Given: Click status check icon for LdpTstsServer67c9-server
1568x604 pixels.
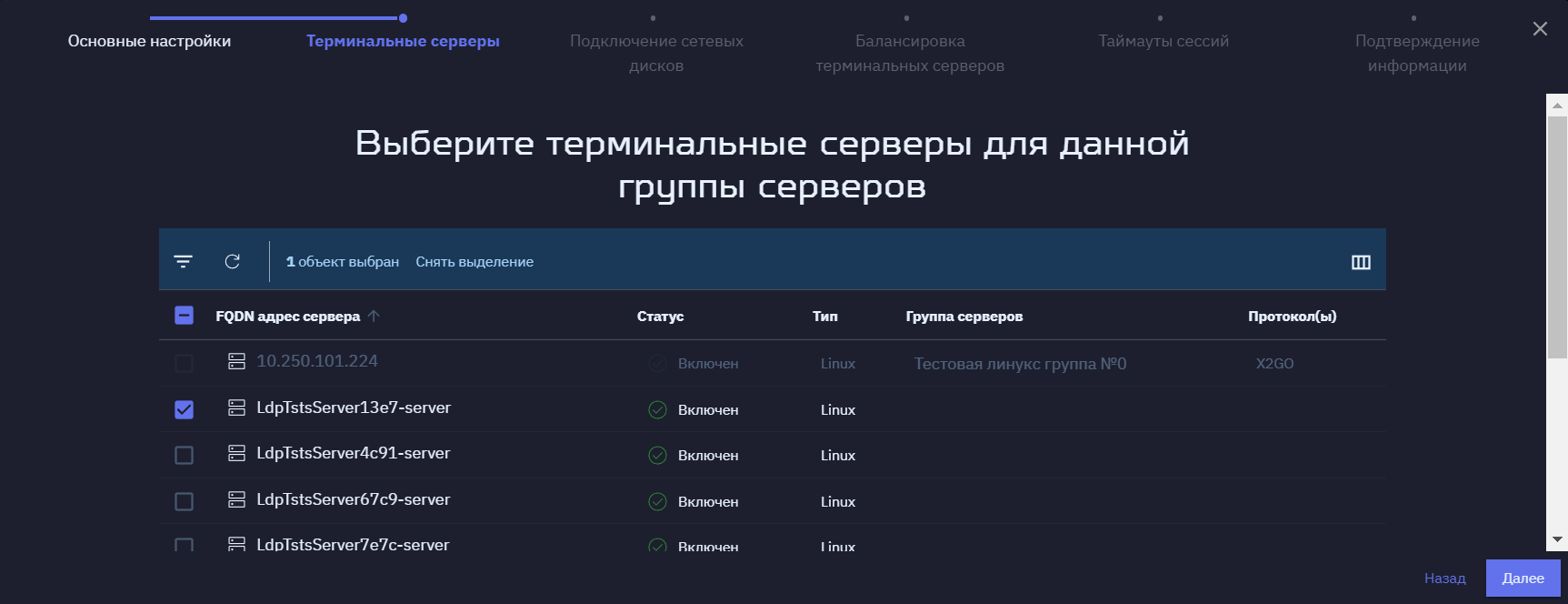Looking at the screenshot, I should pyautogui.click(x=657, y=501).
